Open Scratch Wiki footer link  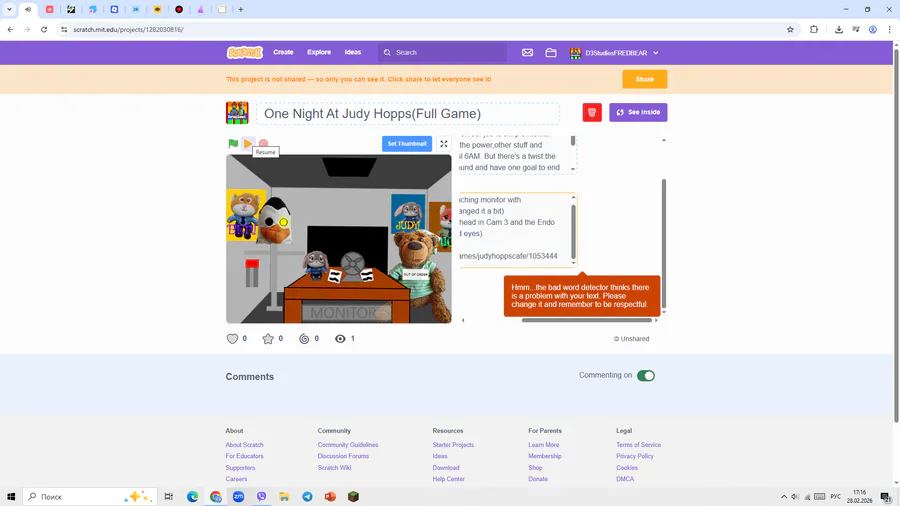[x=334, y=468]
